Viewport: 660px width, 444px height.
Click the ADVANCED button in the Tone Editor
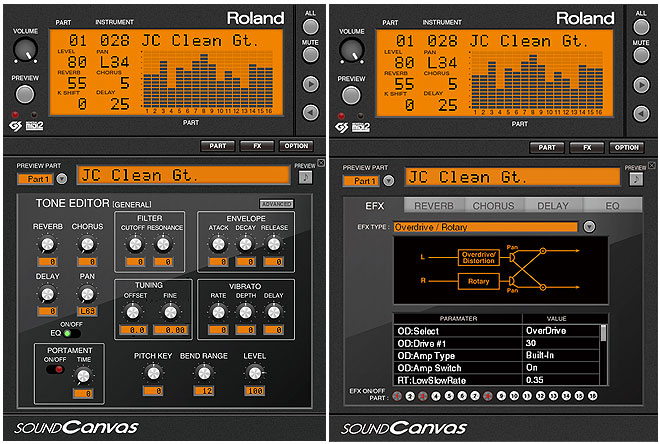tap(276, 204)
